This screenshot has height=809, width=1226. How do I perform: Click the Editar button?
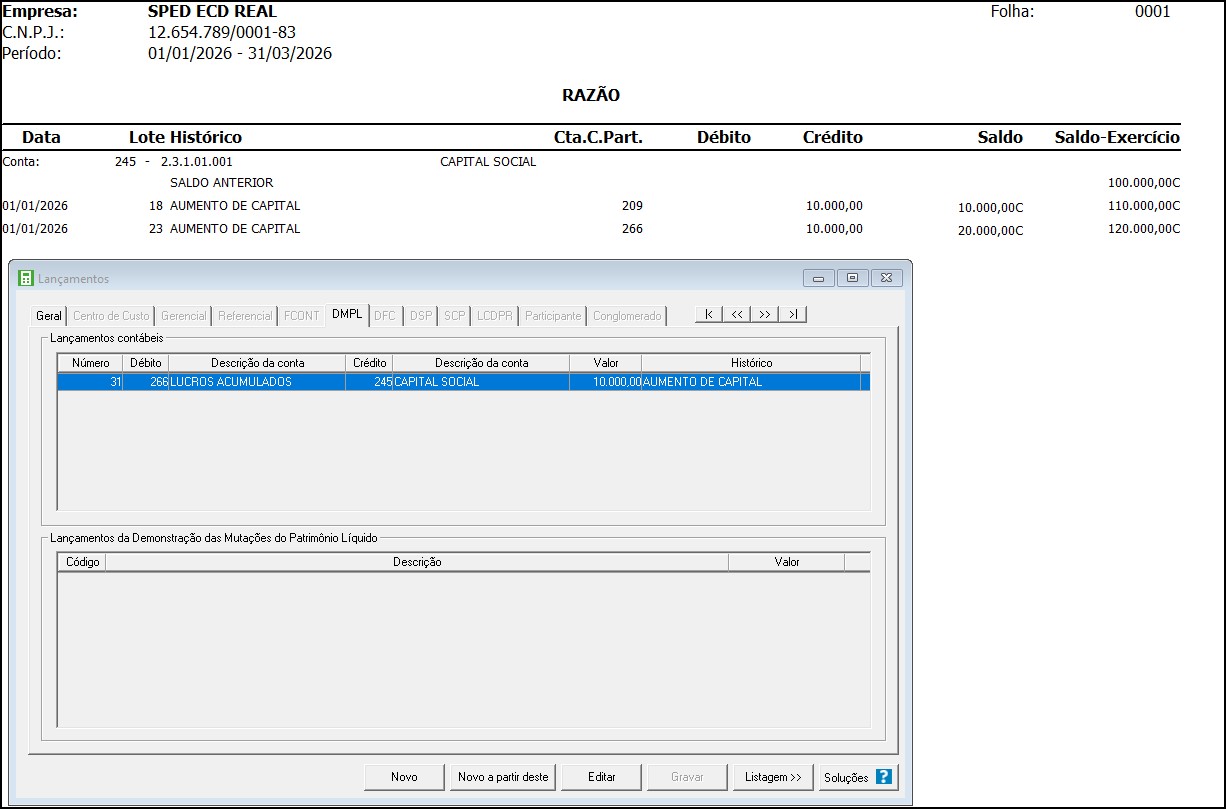[x=601, y=777]
